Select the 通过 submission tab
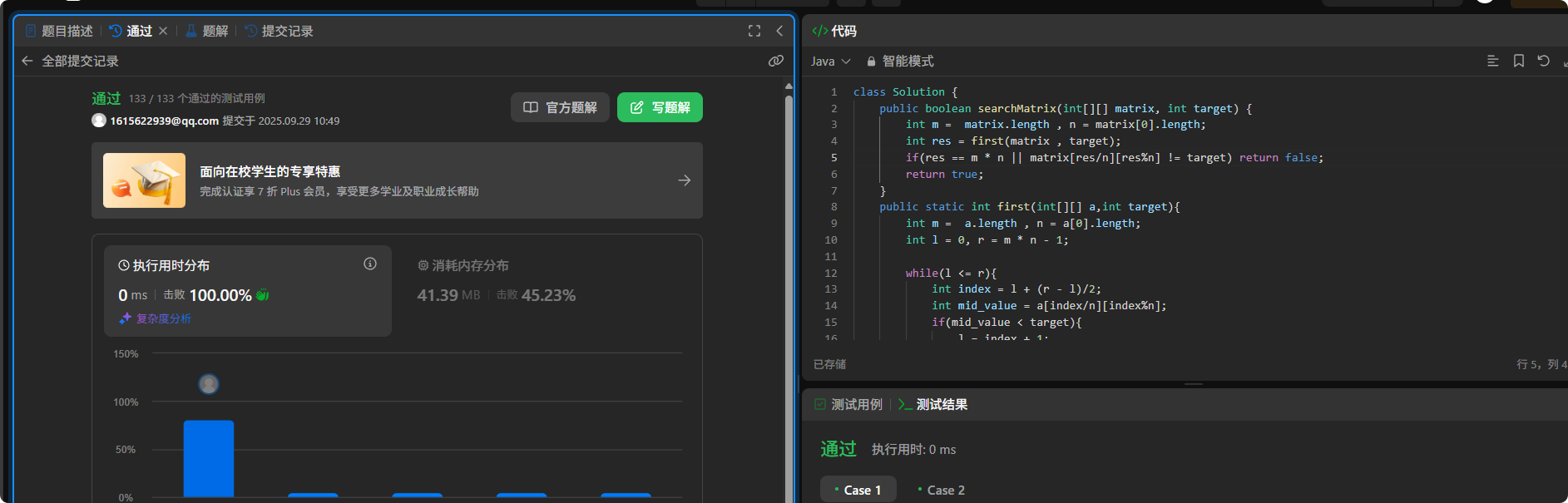The height and width of the screenshot is (503, 1568). point(131,31)
